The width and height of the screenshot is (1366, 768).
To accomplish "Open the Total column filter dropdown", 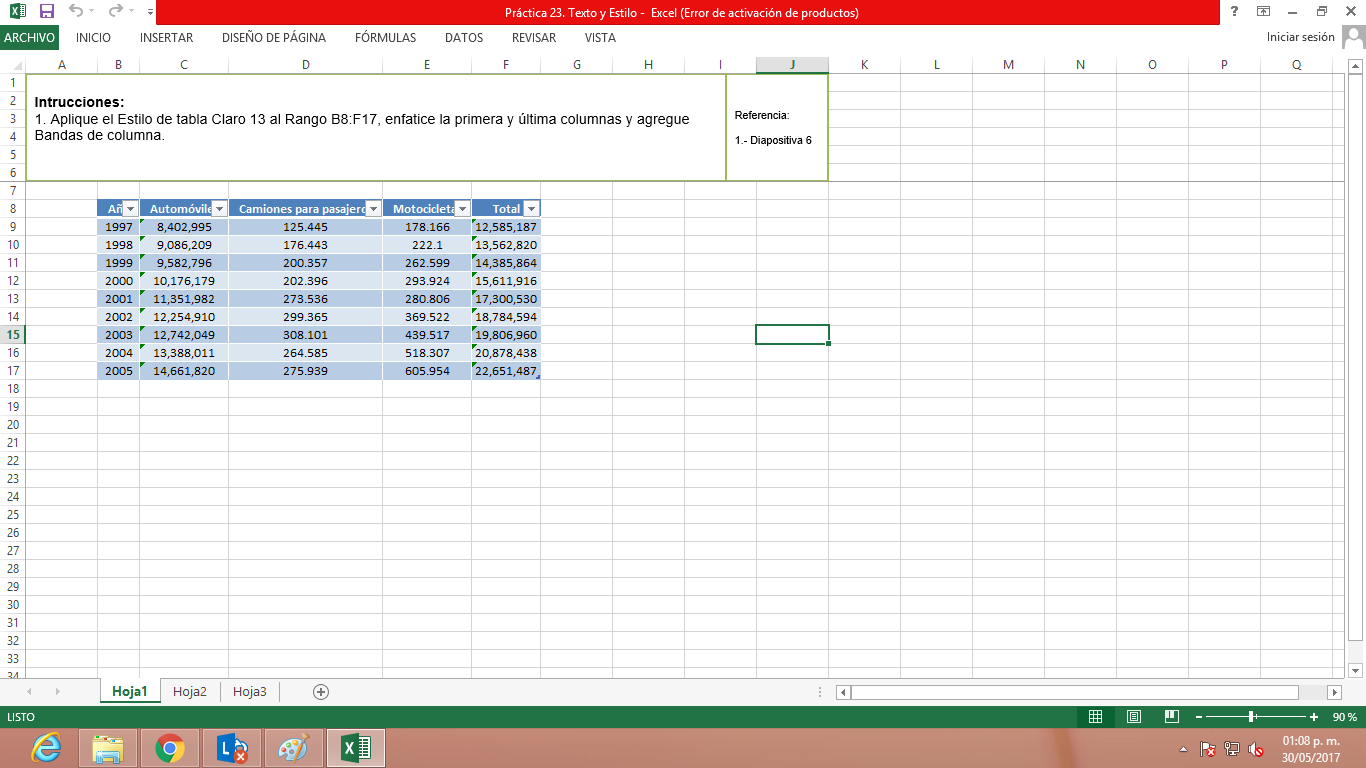I will point(531,209).
